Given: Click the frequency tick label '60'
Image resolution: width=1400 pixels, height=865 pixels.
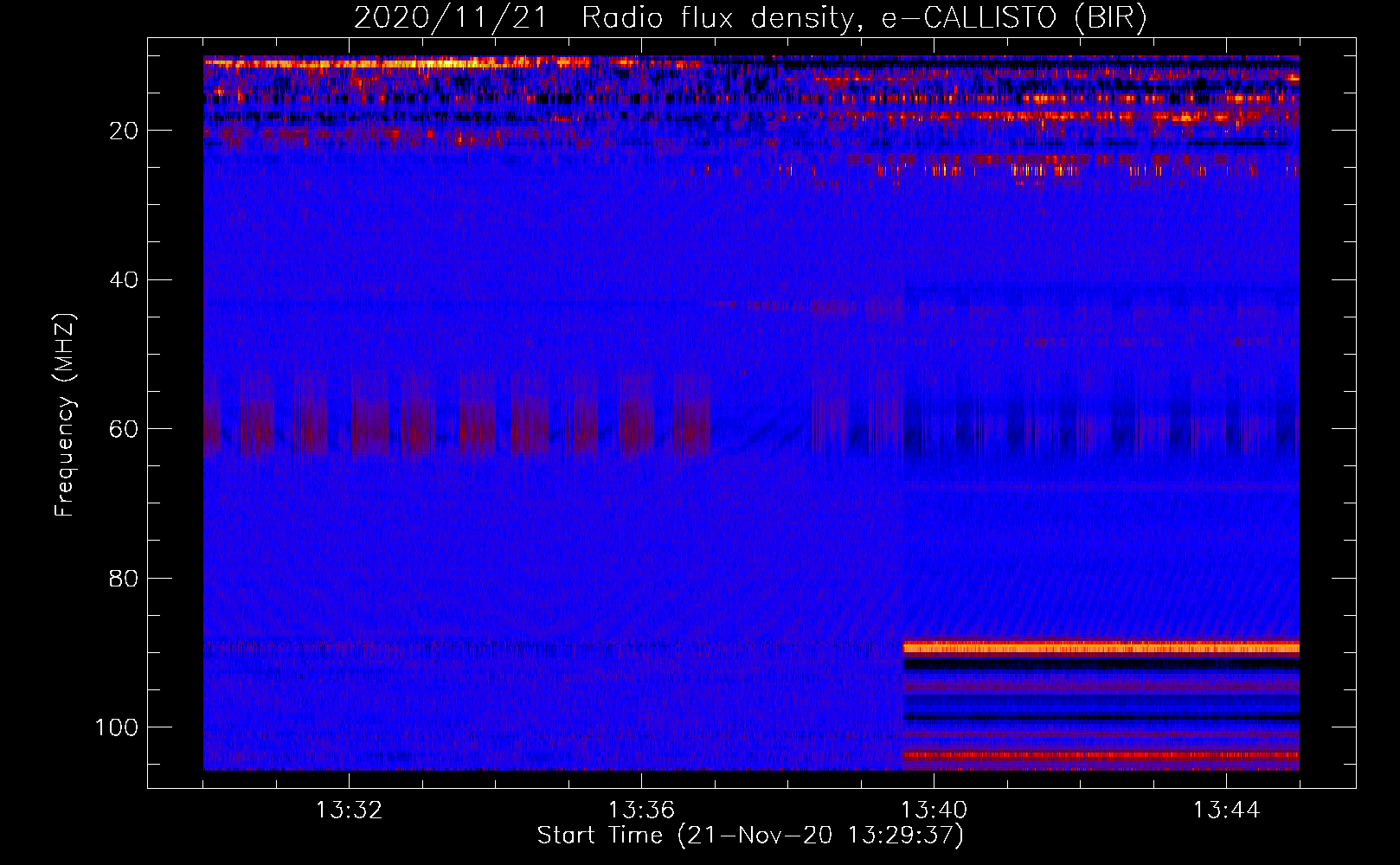Looking at the screenshot, I should pos(124,429).
